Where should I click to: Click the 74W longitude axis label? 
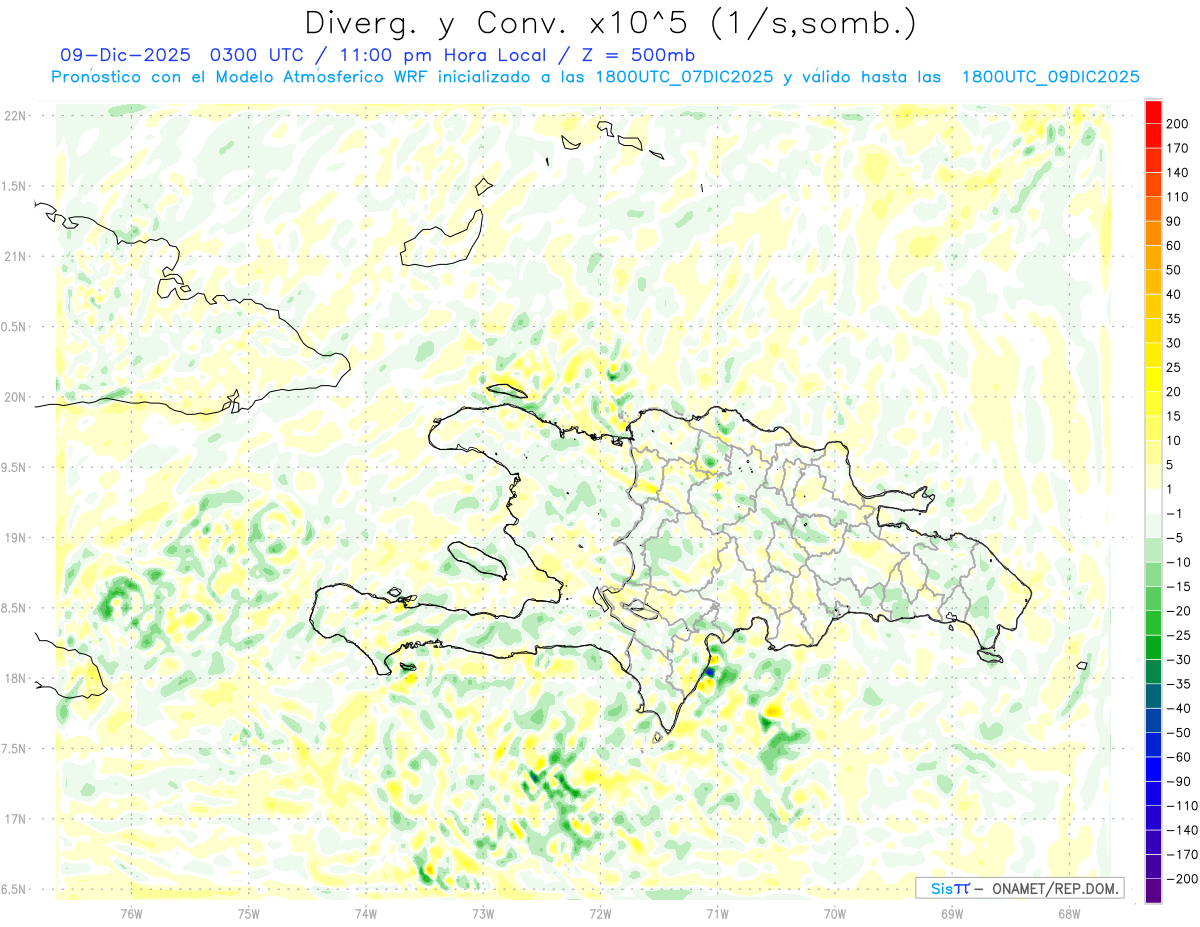coord(366,912)
